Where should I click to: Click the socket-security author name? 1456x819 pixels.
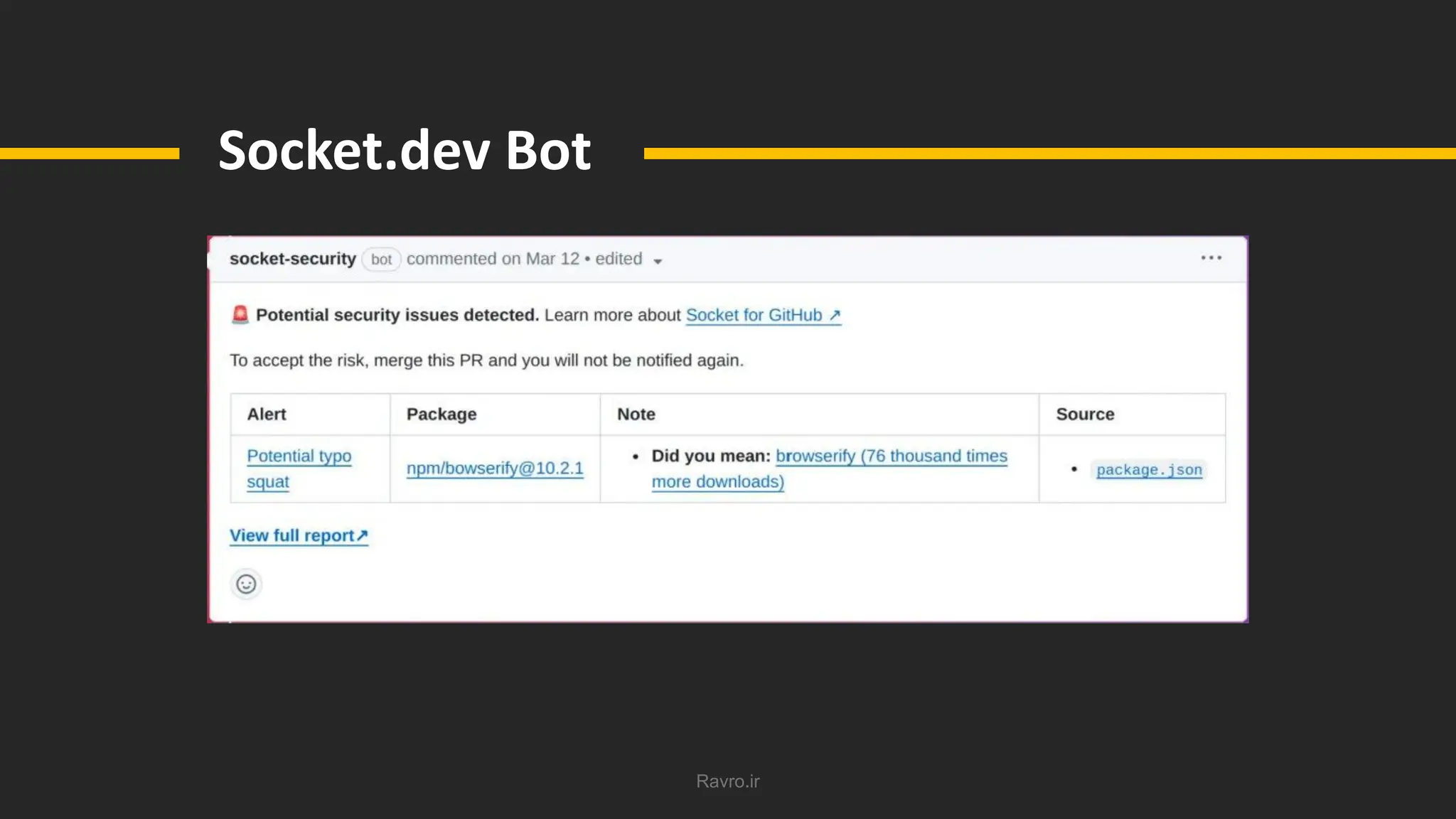coord(292,259)
